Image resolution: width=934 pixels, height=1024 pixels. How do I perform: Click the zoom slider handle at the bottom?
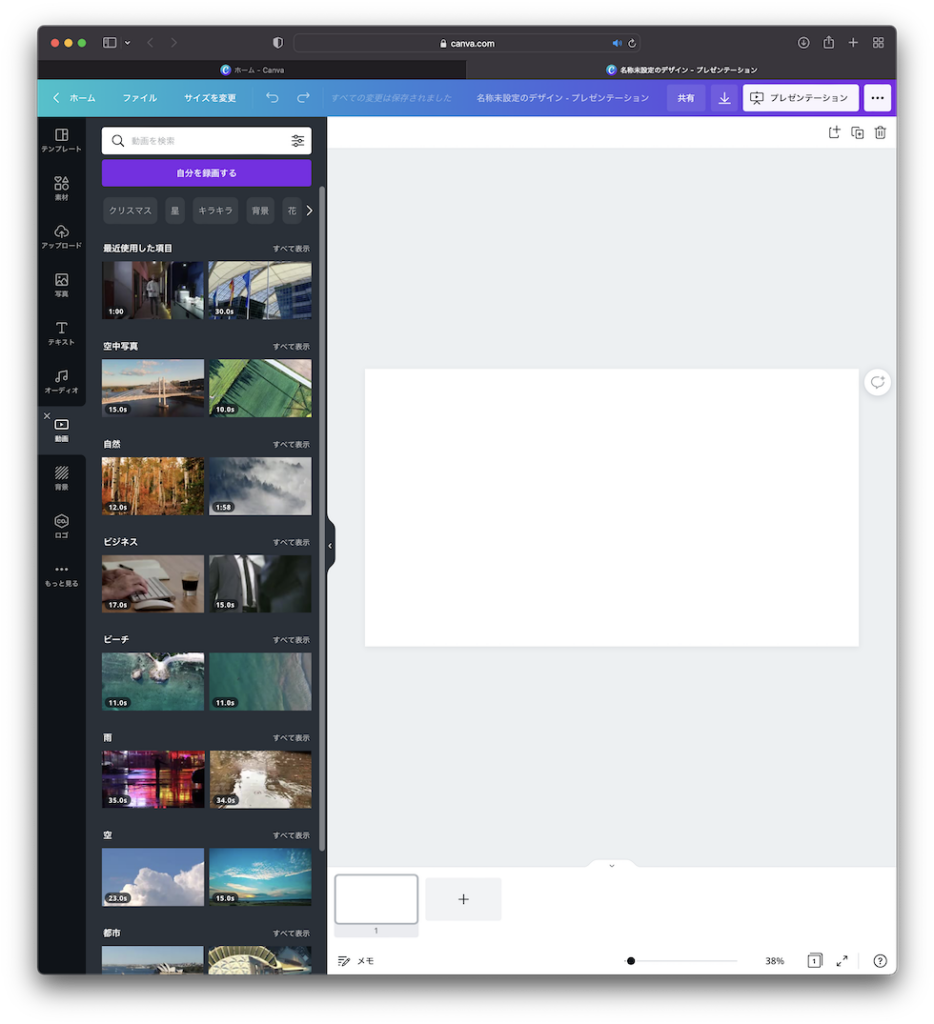click(631, 961)
